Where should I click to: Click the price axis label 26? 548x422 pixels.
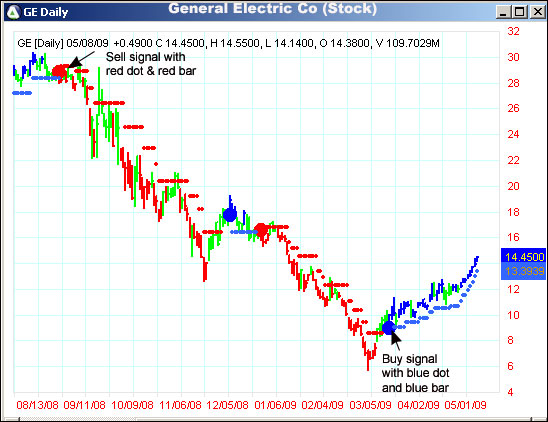513,108
